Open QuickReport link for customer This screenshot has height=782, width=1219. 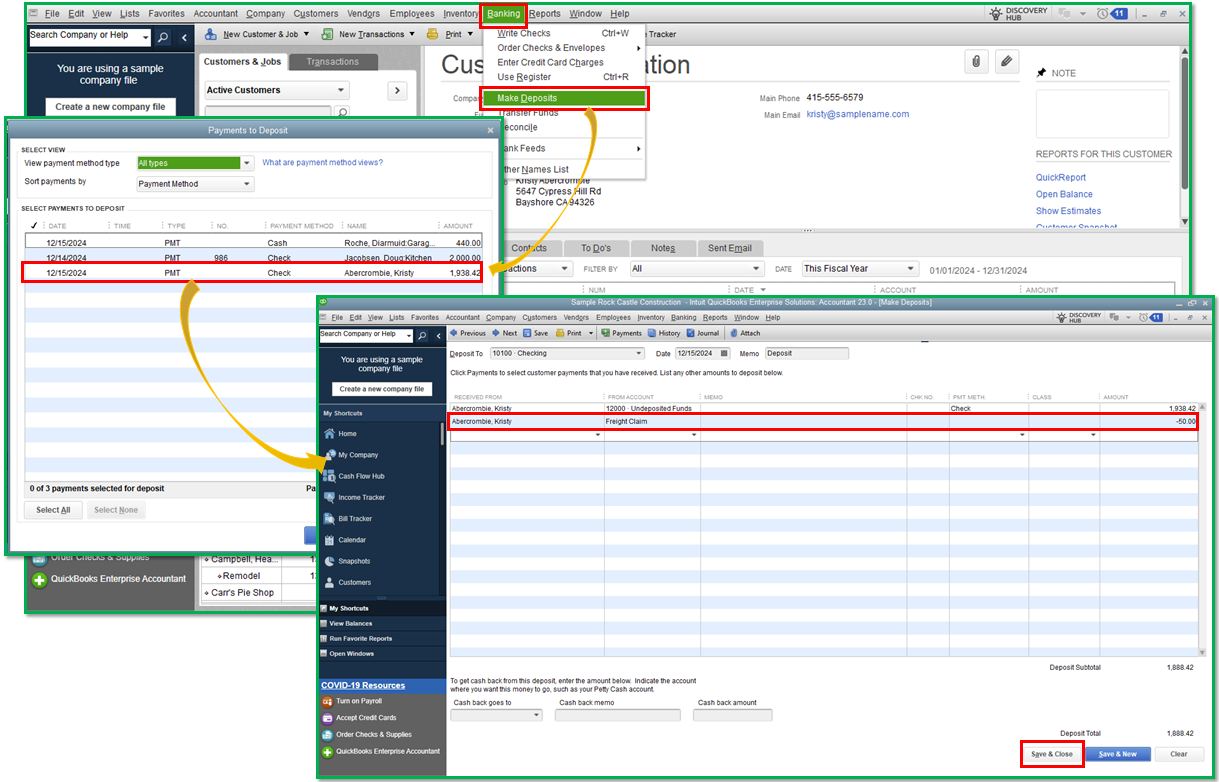pyautogui.click(x=1061, y=178)
